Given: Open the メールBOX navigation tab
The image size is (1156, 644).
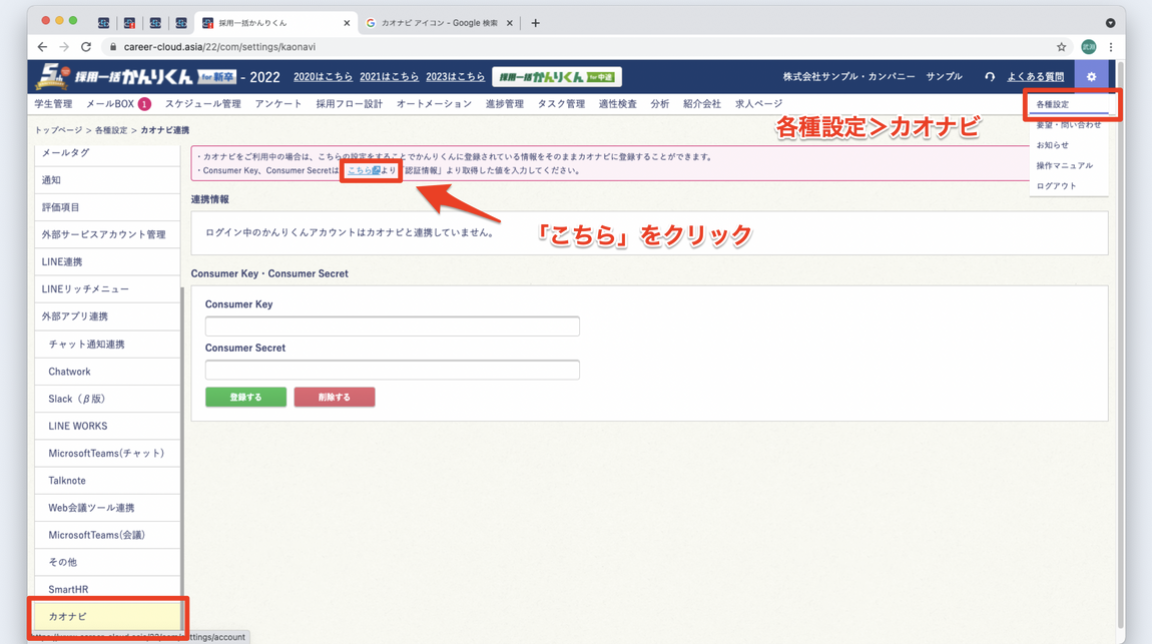Looking at the screenshot, I should (117, 104).
